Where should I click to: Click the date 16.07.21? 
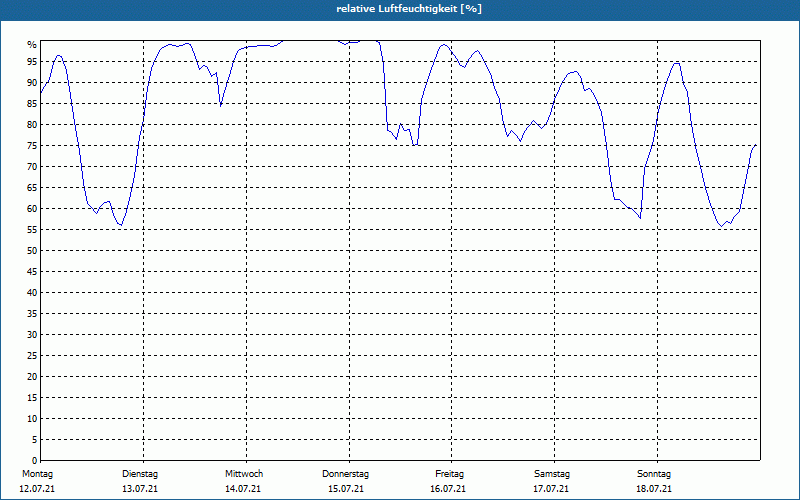coord(448,489)
